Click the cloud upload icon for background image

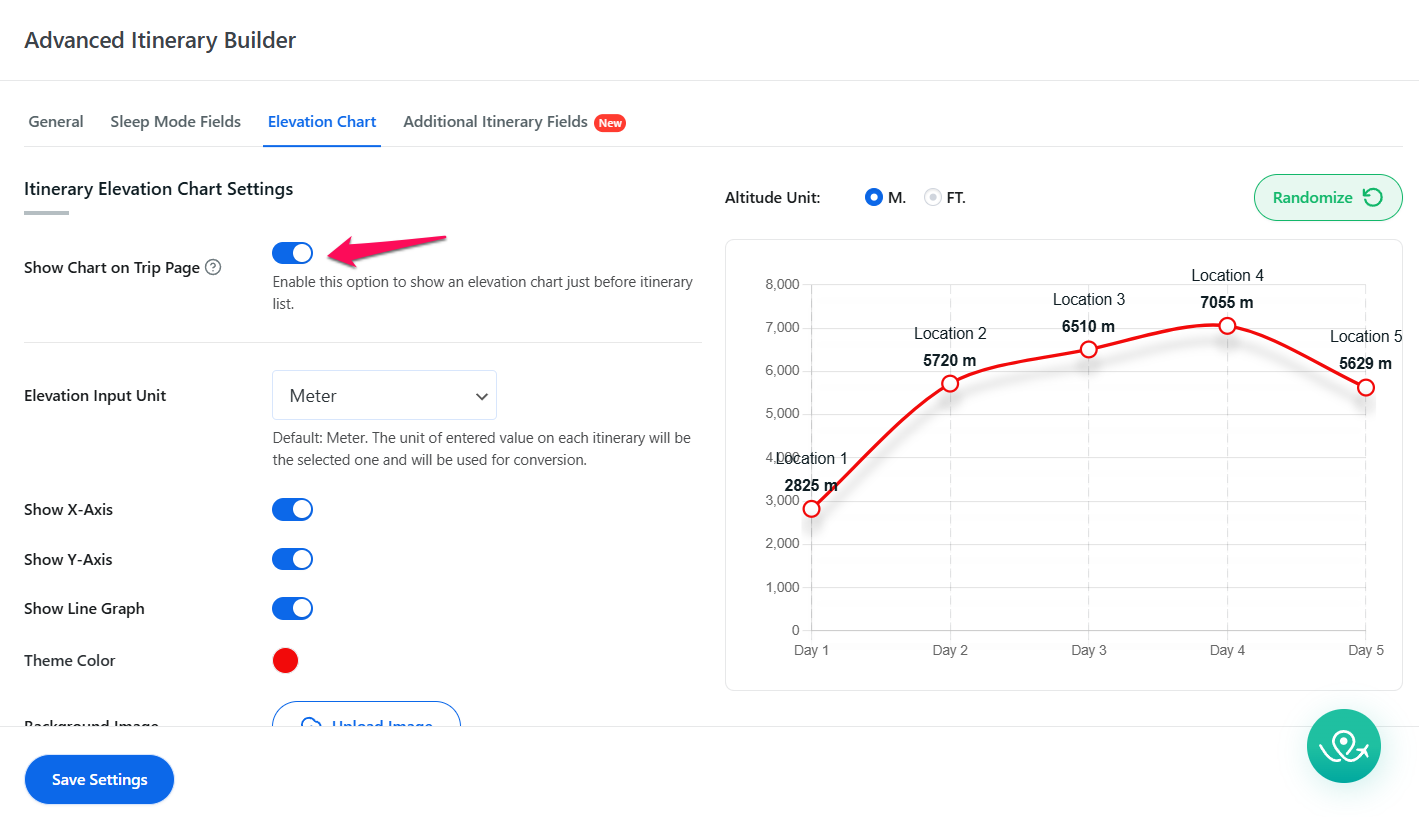311,724
